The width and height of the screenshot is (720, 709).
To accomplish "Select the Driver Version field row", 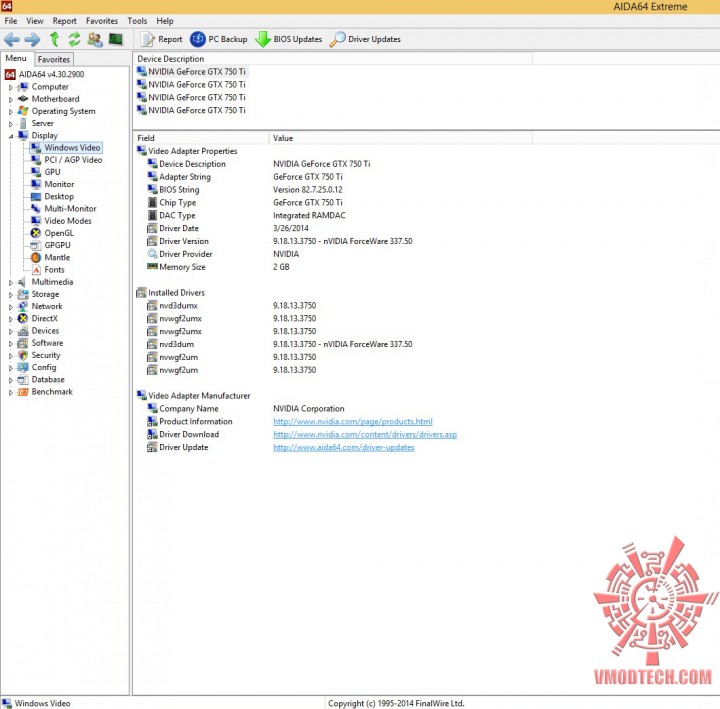I will click(x=279, y=241).
